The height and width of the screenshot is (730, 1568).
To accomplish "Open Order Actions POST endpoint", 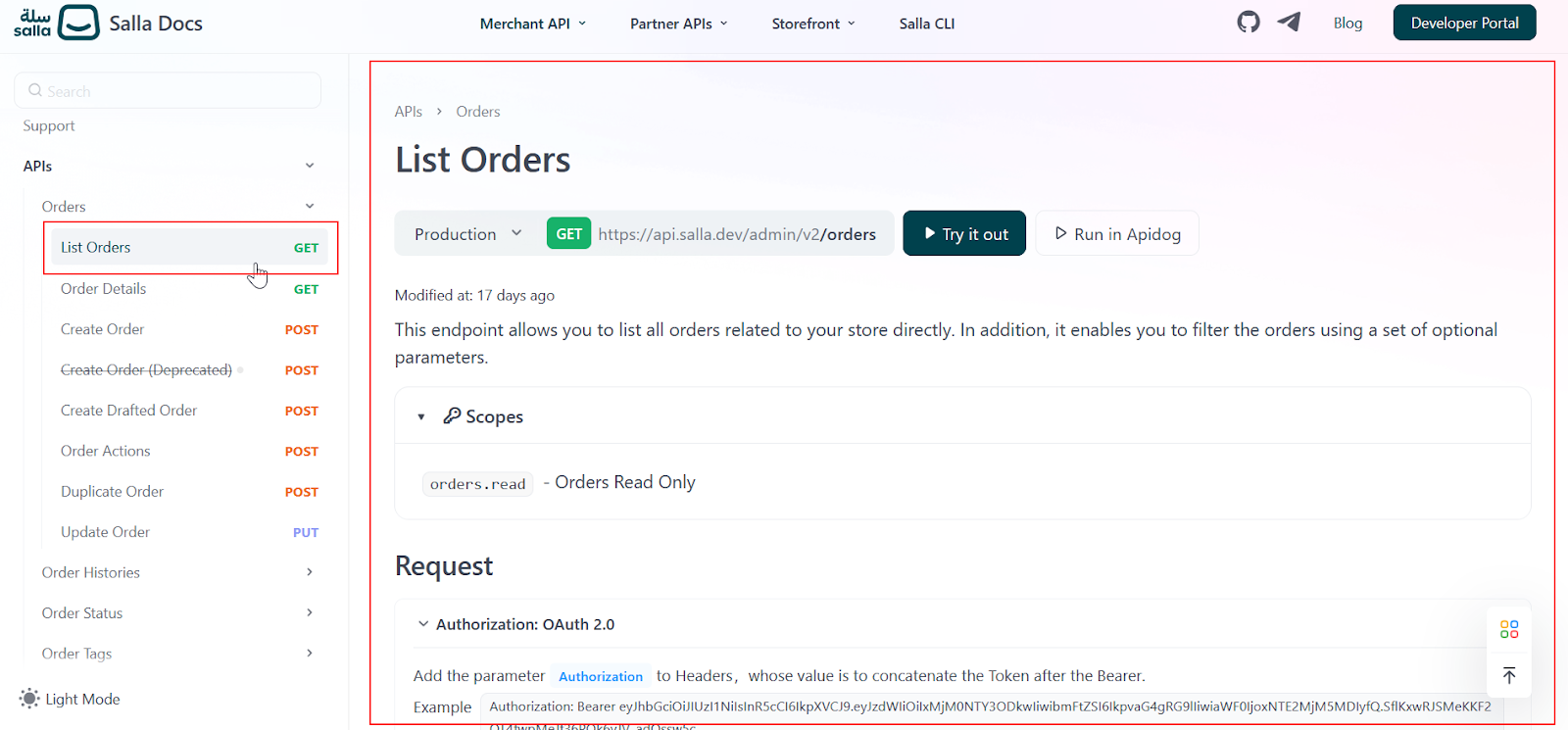I will click(188, 451).
